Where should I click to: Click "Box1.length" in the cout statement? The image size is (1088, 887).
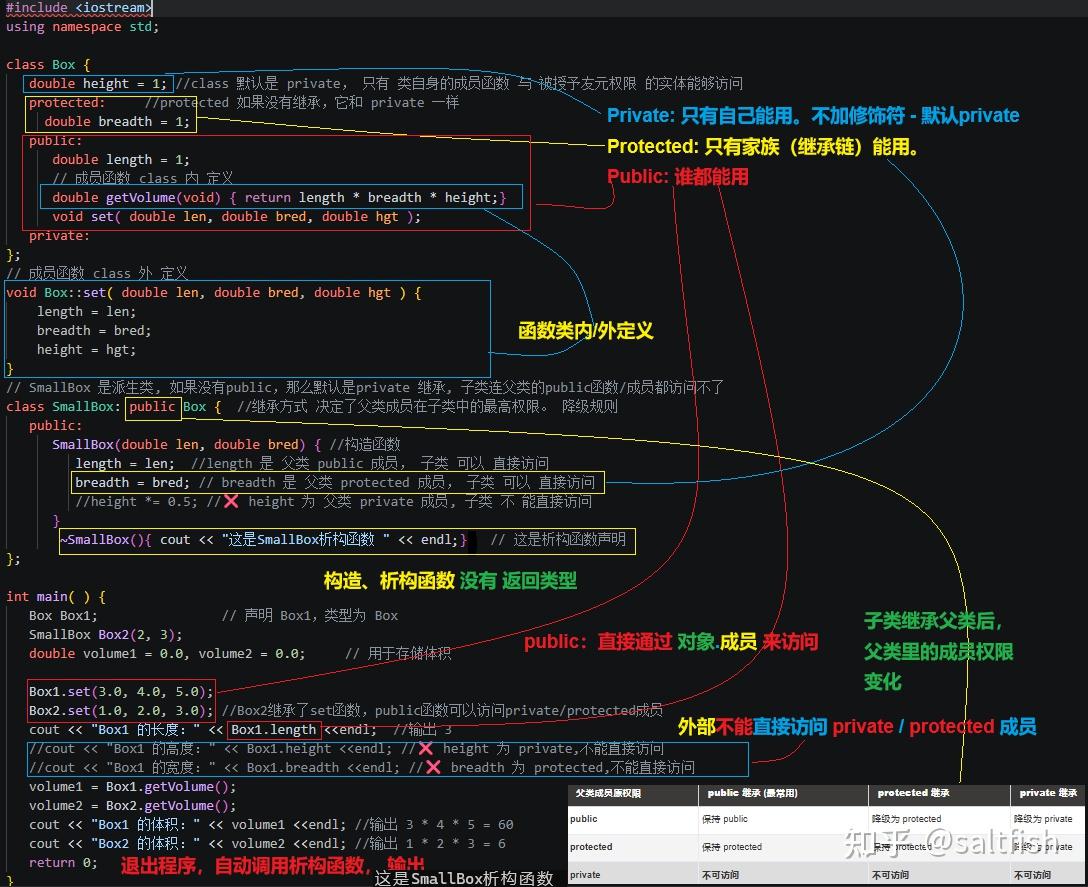click(273, 730)
